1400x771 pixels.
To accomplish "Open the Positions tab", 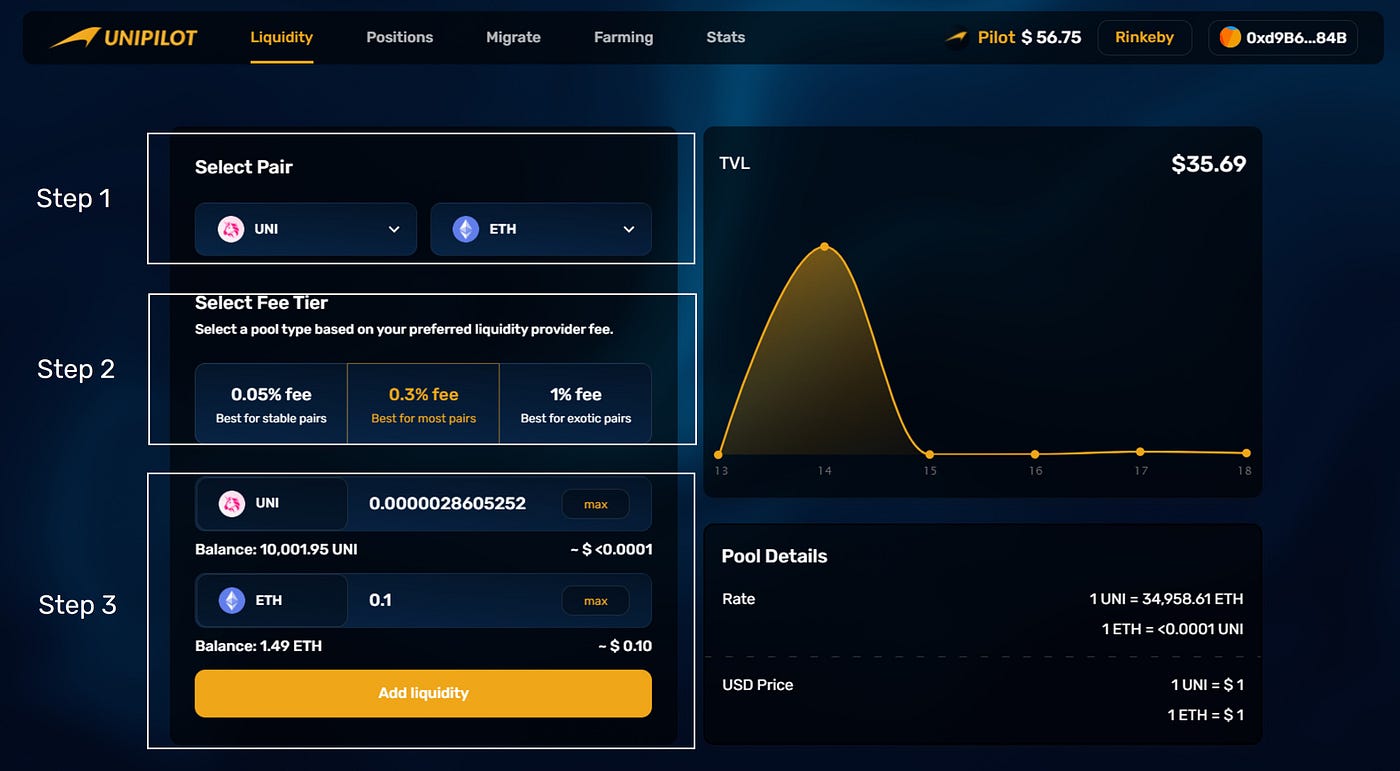I will click(x=399, y=37).
